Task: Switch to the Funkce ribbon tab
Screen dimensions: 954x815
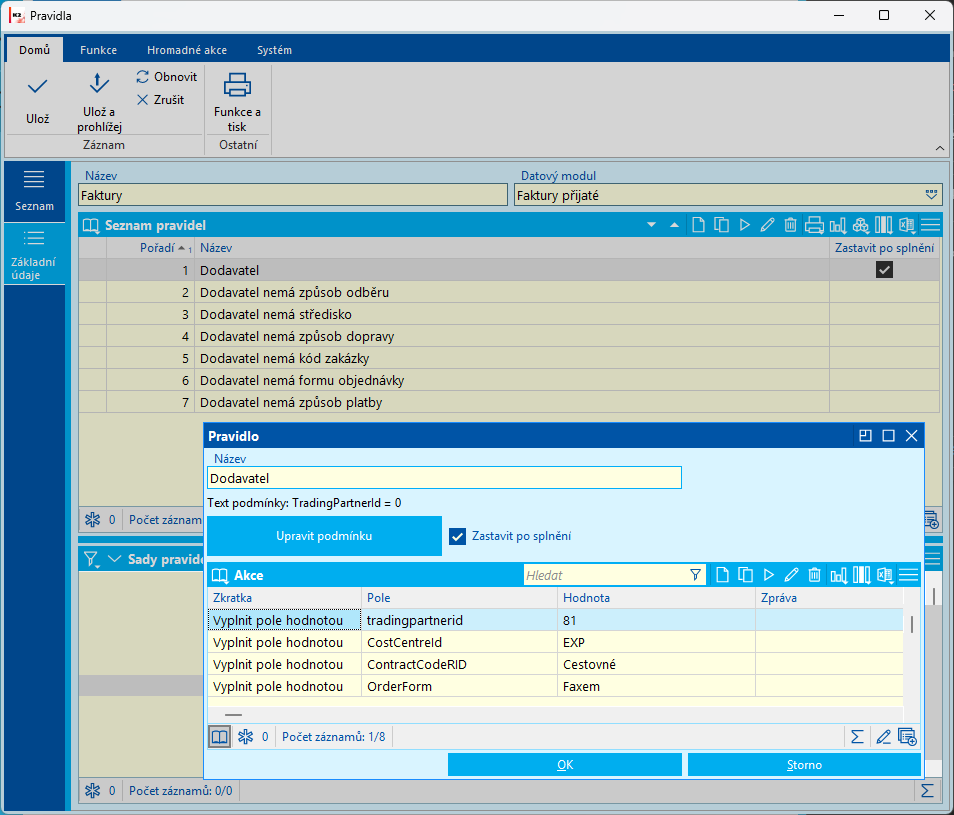Action: [99, 50]
